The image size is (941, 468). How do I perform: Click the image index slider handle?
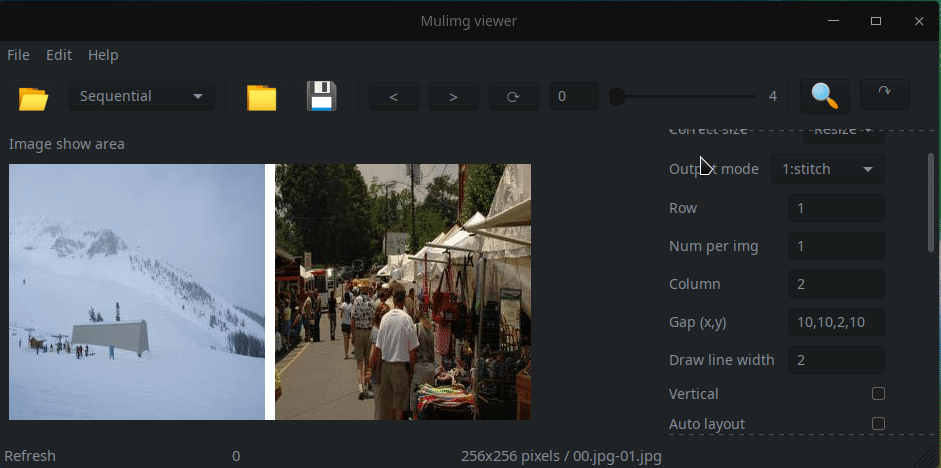[616, 97]
